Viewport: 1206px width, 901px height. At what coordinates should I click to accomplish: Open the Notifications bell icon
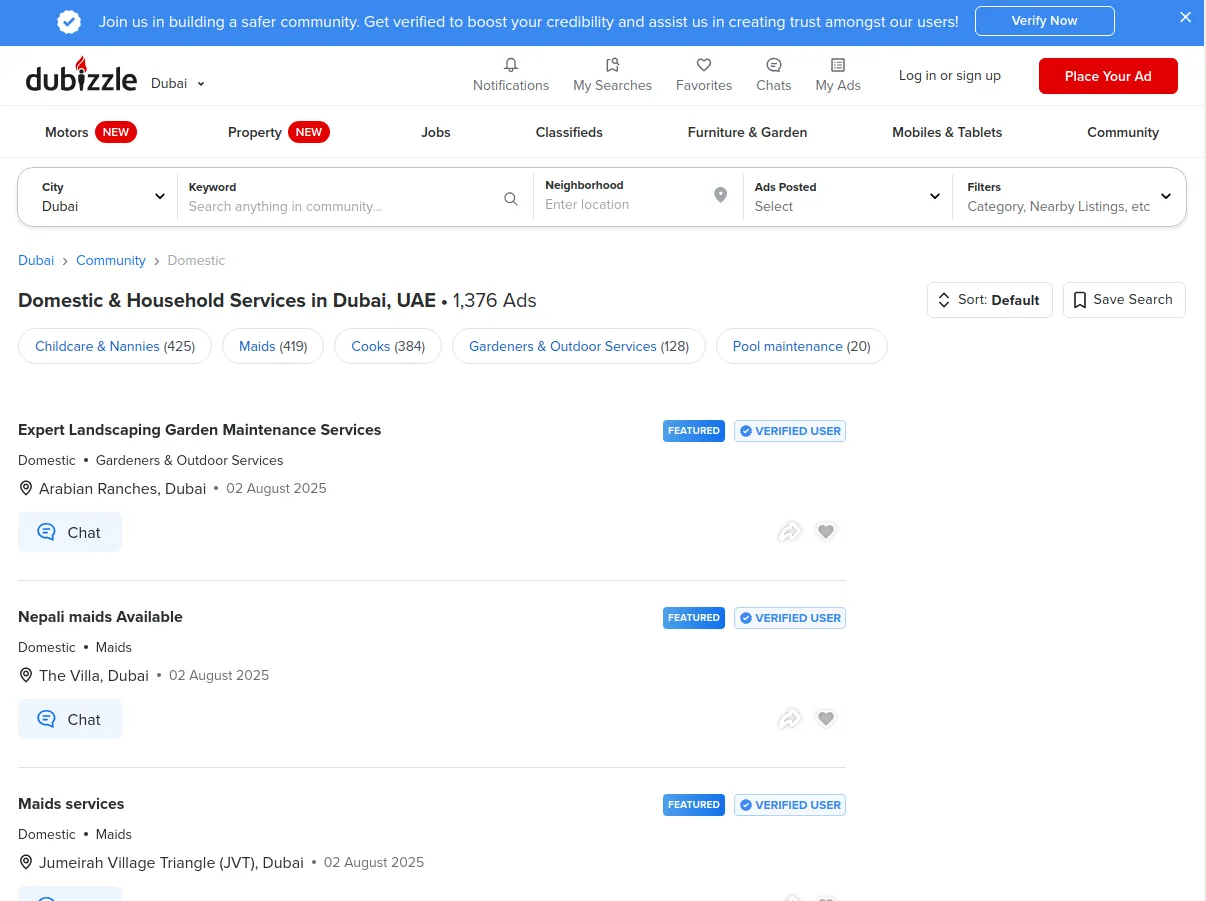click(511, 65)
